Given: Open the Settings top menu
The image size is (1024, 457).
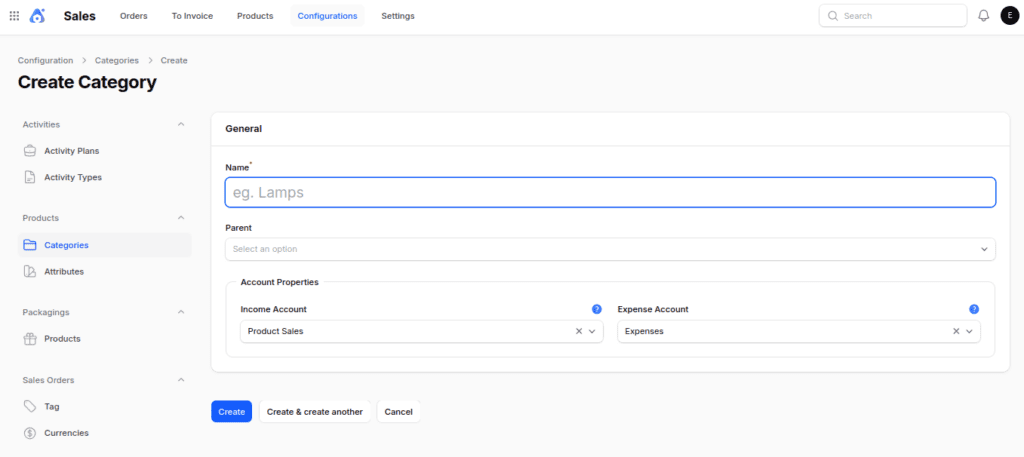Looking at the screenshot, I should pyautogui.click(x=398, y=16).
